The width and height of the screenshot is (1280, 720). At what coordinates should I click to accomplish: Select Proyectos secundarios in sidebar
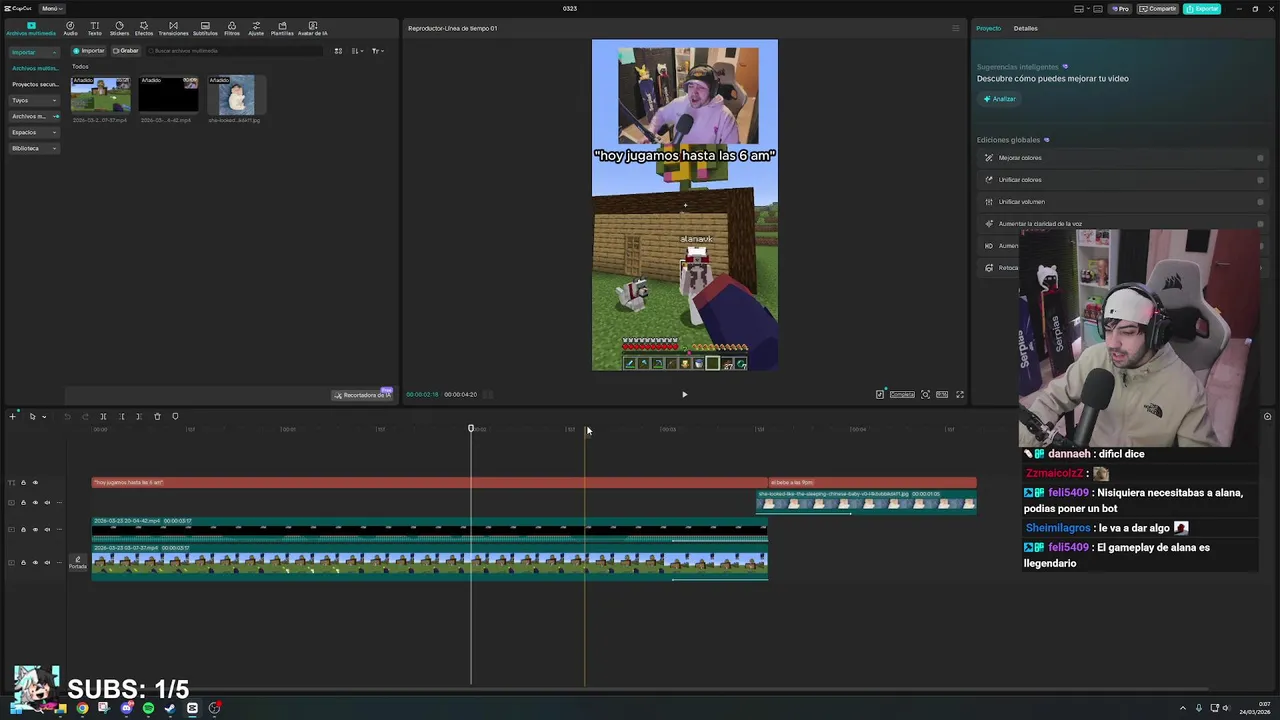point(34,84)
